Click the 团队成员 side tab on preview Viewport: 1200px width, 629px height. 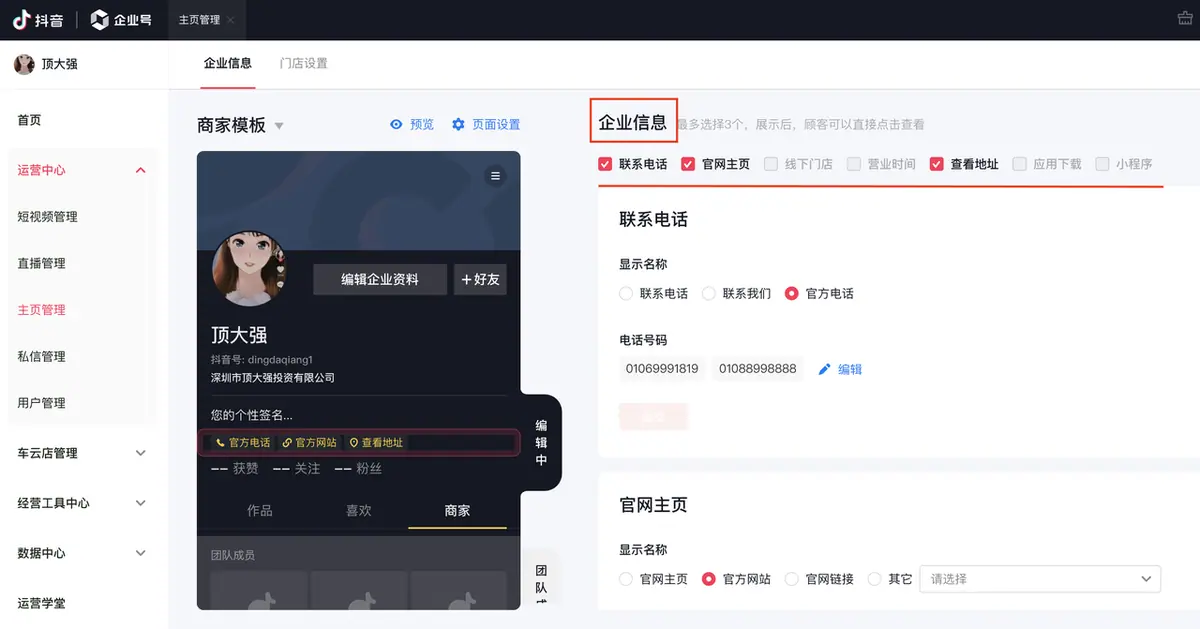[x=541, y=578]
